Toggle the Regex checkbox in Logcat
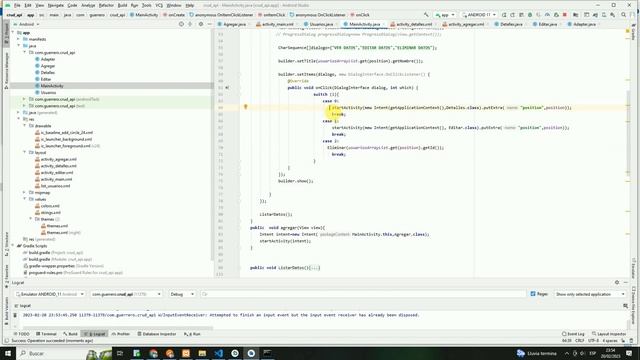 [533, 294]
